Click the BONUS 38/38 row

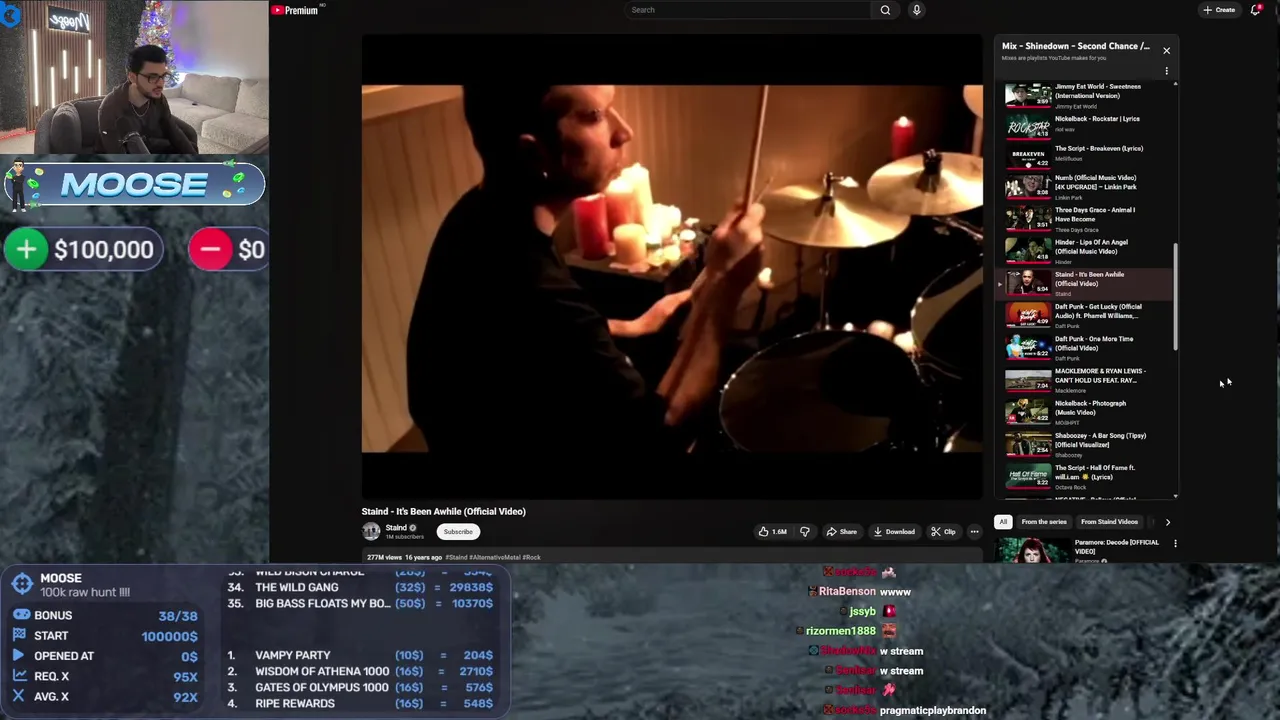[105, 616]
